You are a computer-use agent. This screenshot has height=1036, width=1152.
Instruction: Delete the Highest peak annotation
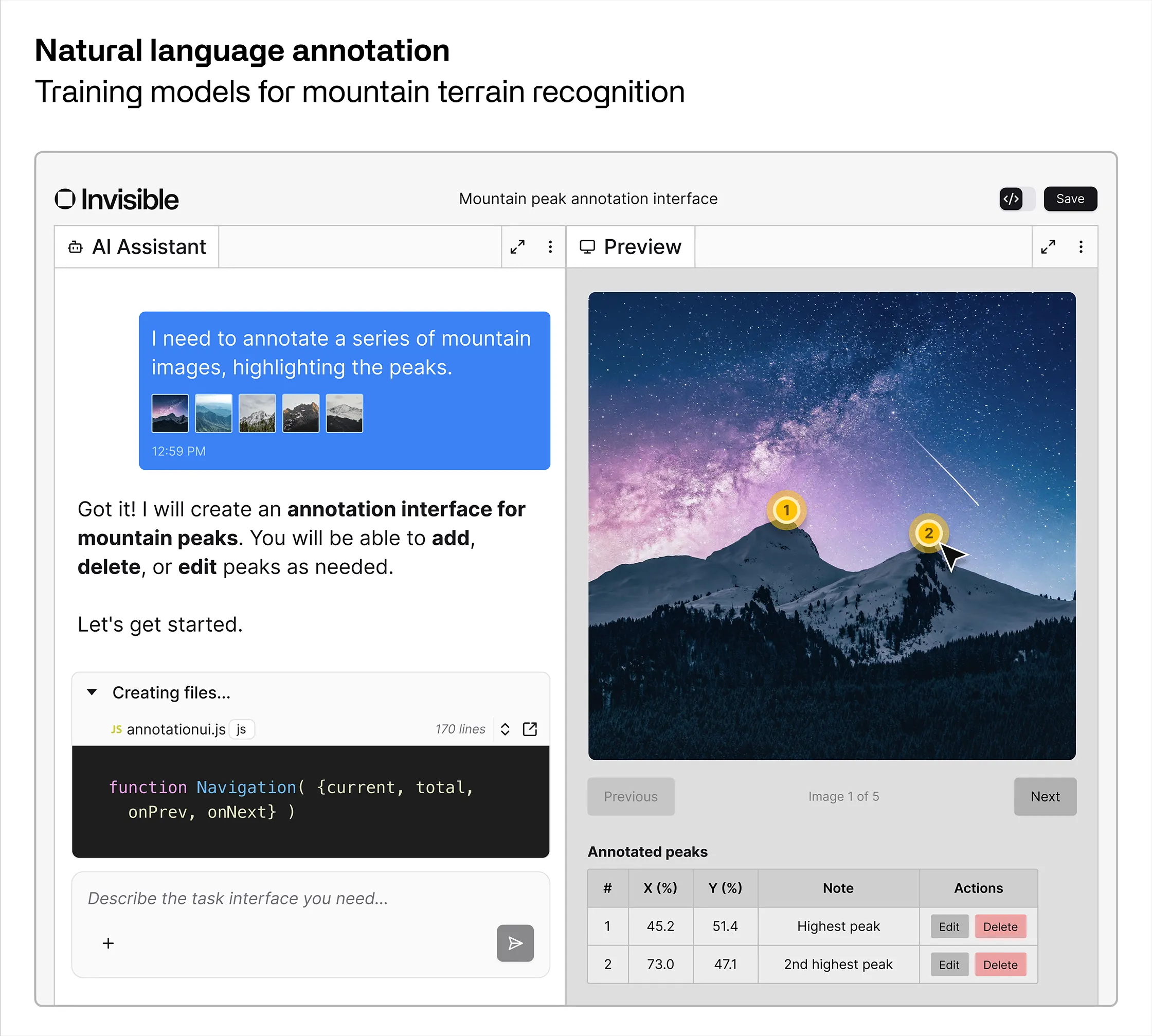(1000, 927)
